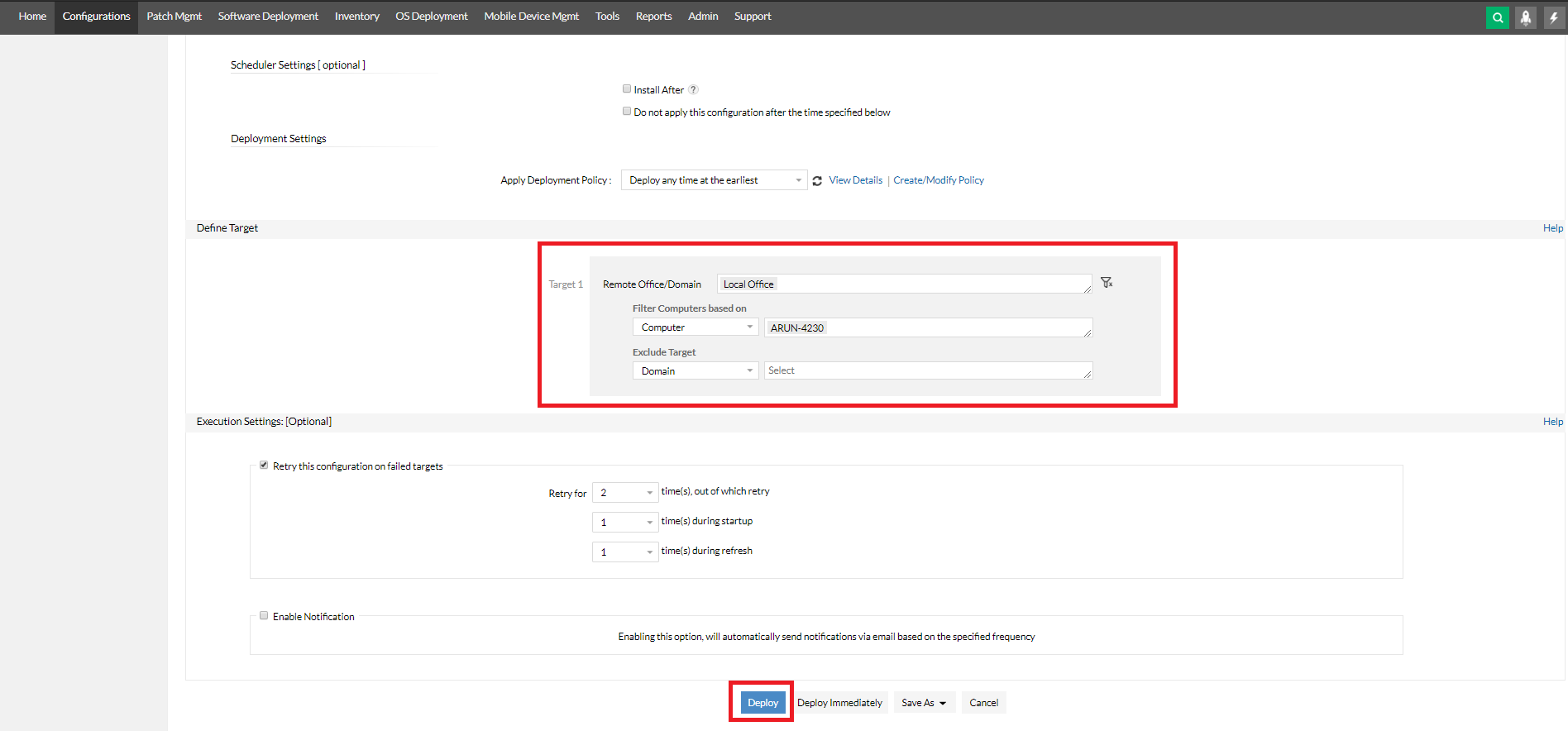
Task: Click the Install After help question mark
Action: (x=694, y=89)
